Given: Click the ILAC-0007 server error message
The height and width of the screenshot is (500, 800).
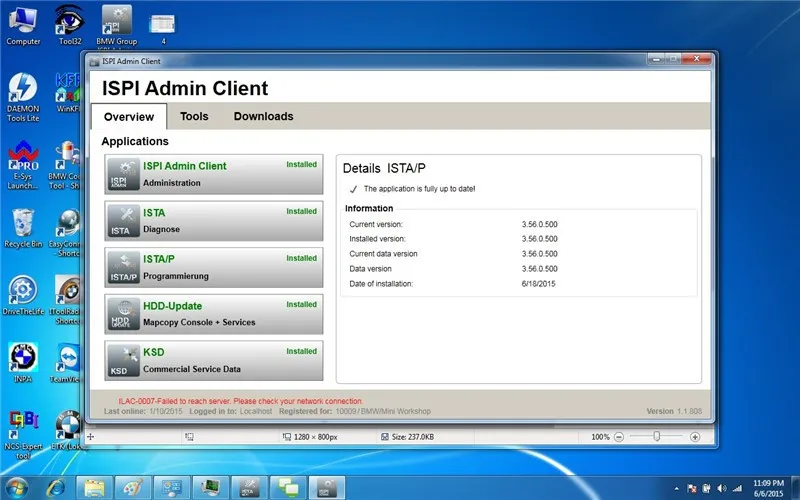Looking at the screenshot, I should 240,401.
